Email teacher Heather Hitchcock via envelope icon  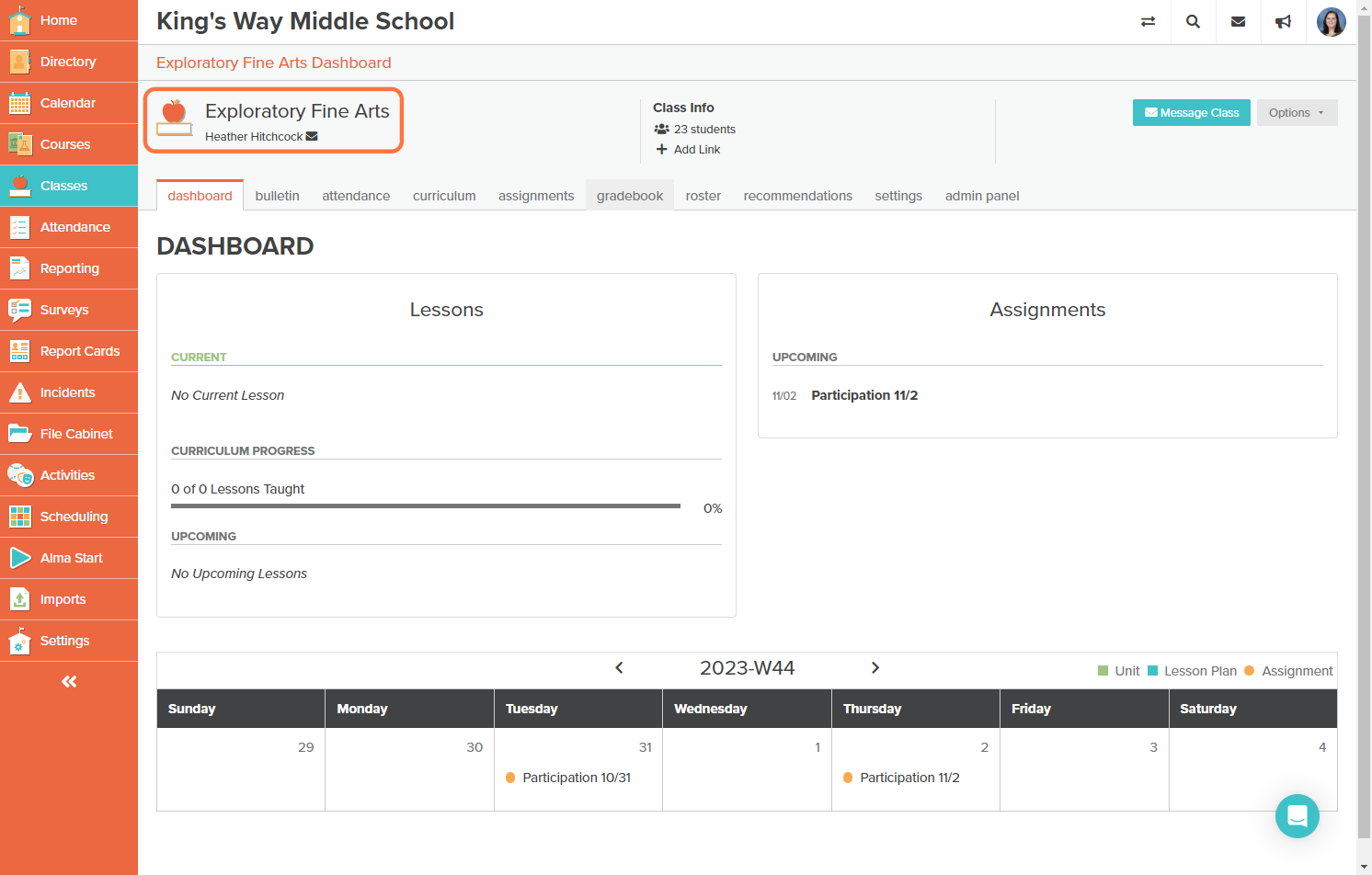[312, 136]
